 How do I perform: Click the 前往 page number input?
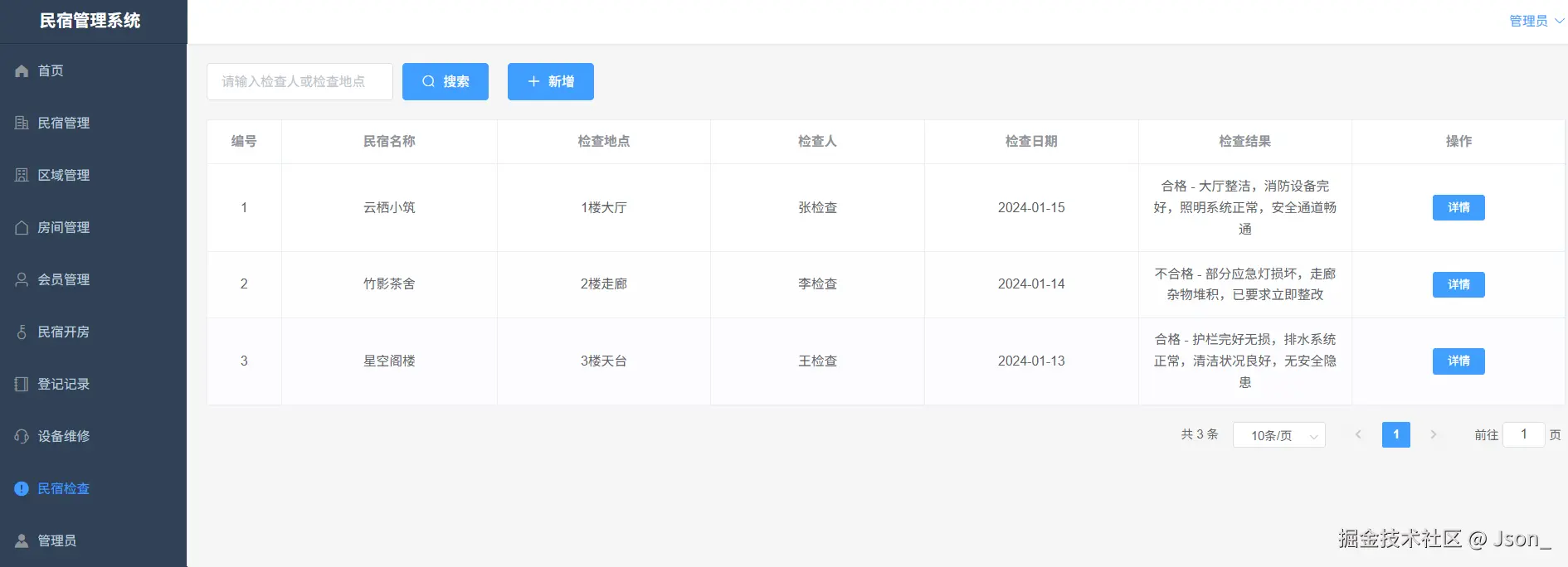[1523, 434]
